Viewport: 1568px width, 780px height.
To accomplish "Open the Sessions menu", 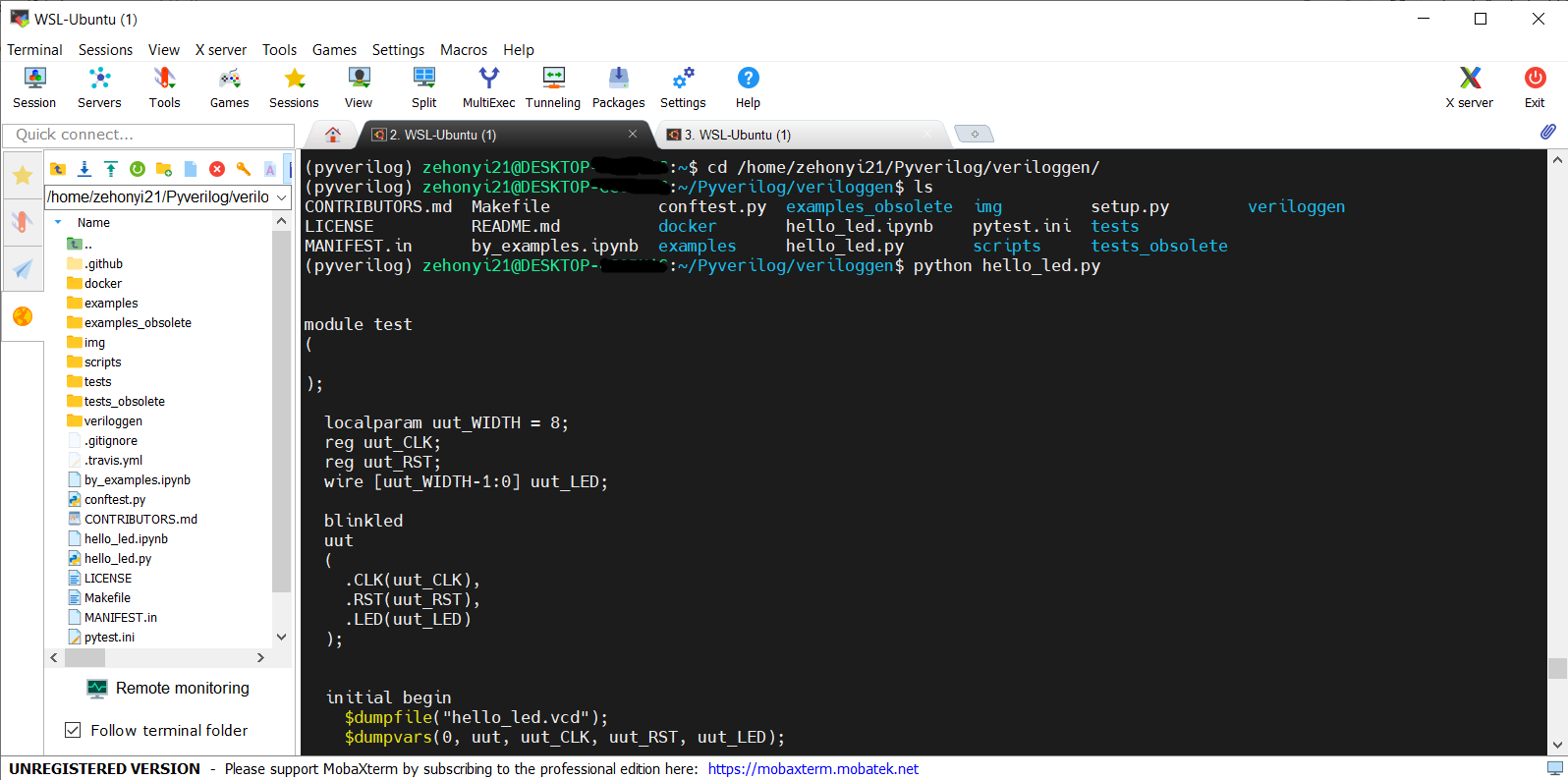I will coord(105,50).
